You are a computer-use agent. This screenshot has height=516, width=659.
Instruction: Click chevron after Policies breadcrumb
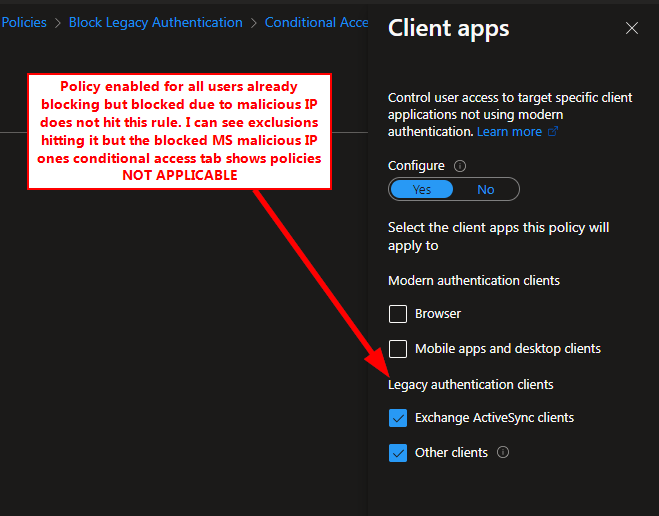[58, 23]
